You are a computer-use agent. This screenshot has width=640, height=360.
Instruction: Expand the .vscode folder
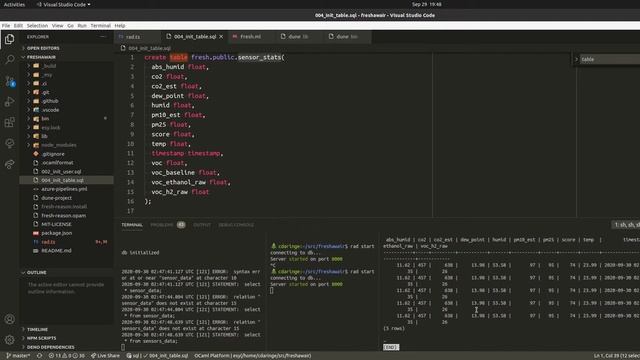pyautogui.click(x=50, y=110)
